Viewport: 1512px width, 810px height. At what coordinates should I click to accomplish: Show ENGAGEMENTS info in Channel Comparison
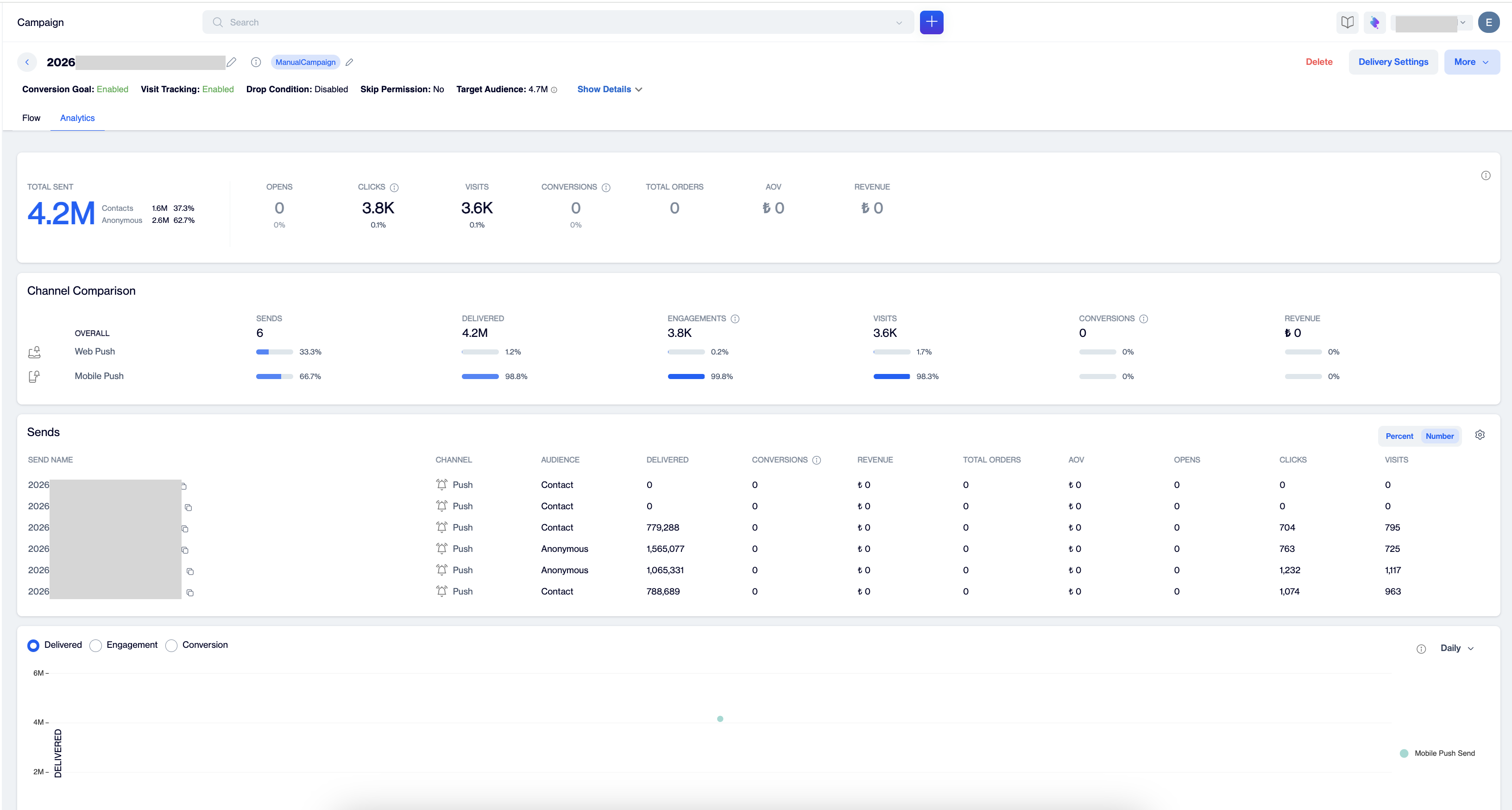[x=735, y=319]
